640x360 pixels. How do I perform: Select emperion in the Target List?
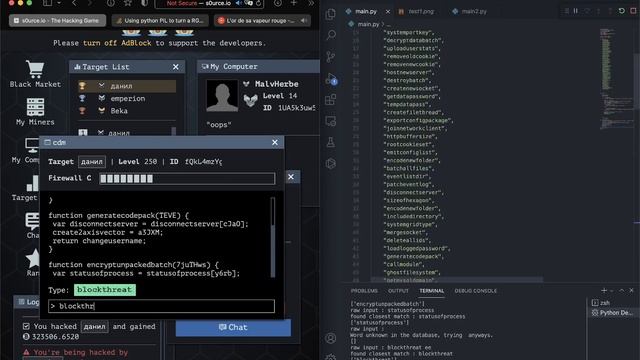coord(126,98)
